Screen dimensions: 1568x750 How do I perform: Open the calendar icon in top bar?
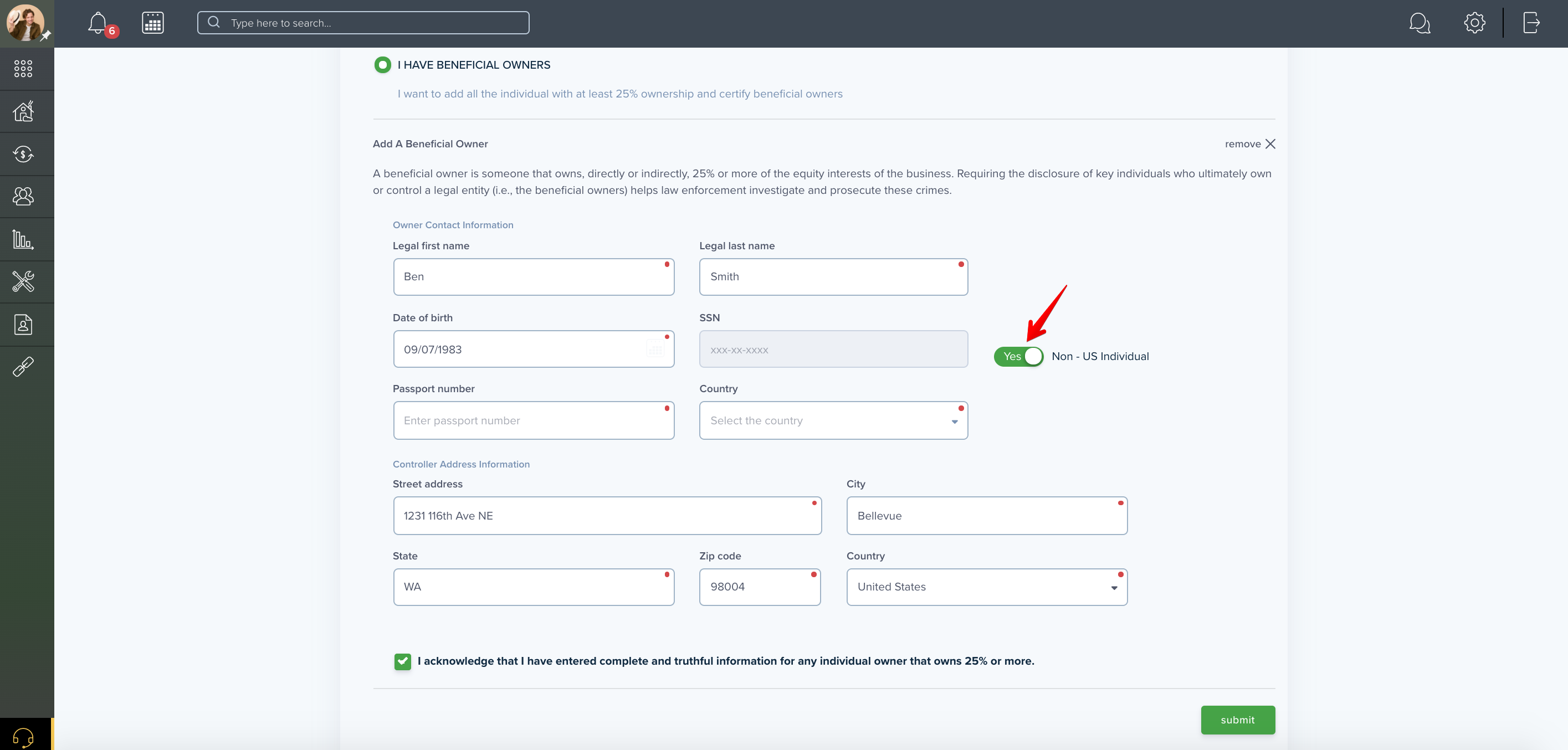coord(153,23)
